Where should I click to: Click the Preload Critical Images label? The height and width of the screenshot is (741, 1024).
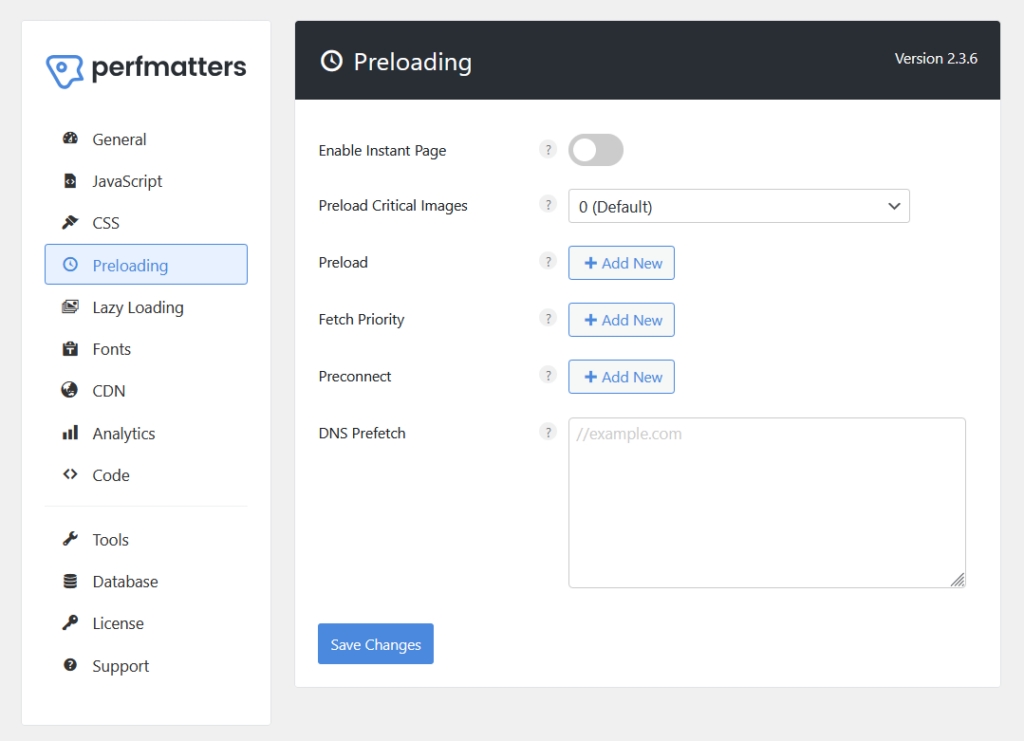[x=393, y=206]
